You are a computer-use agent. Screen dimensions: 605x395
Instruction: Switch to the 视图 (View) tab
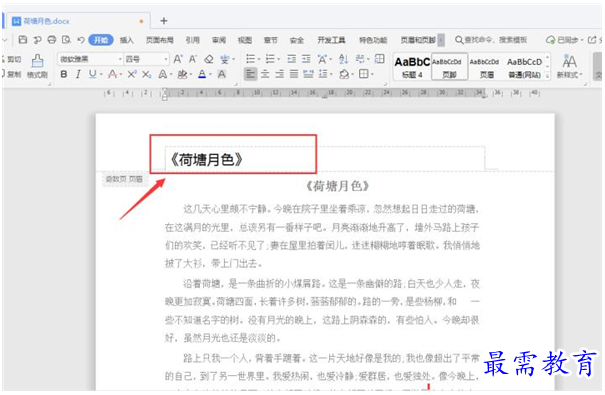coord(245,40)
